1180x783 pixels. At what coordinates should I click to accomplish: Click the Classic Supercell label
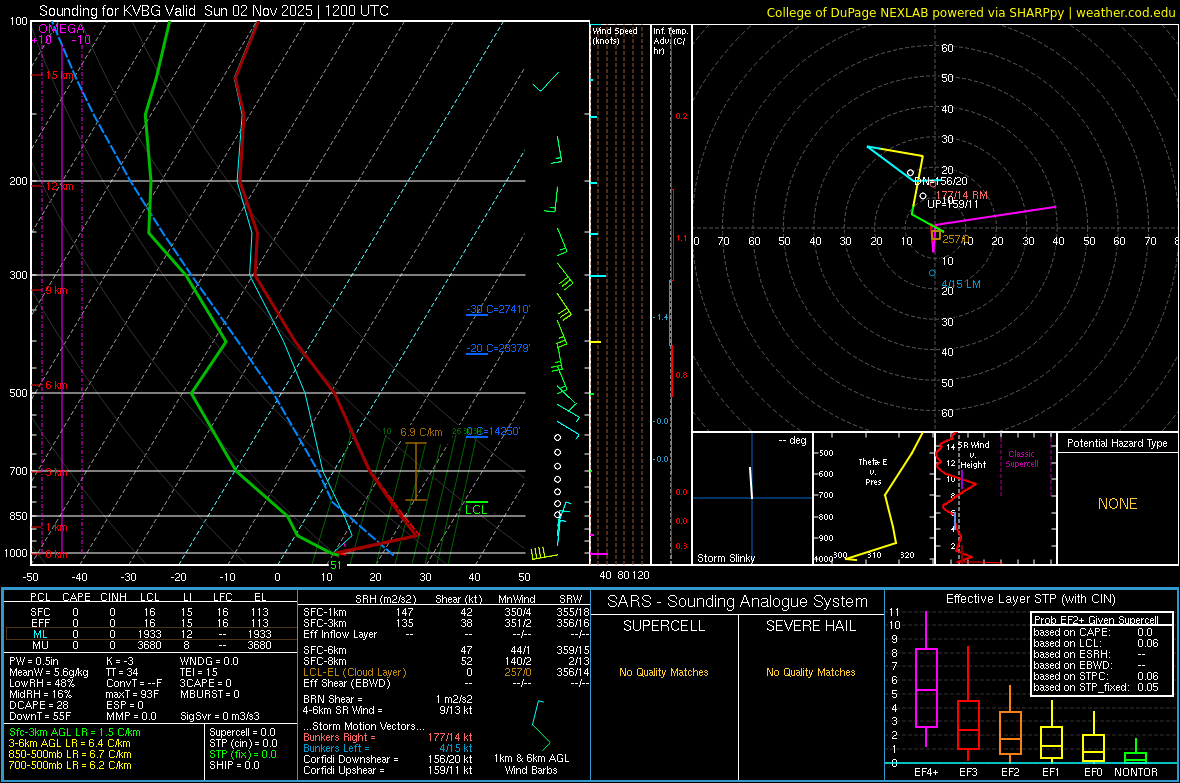coord(1021,459)
